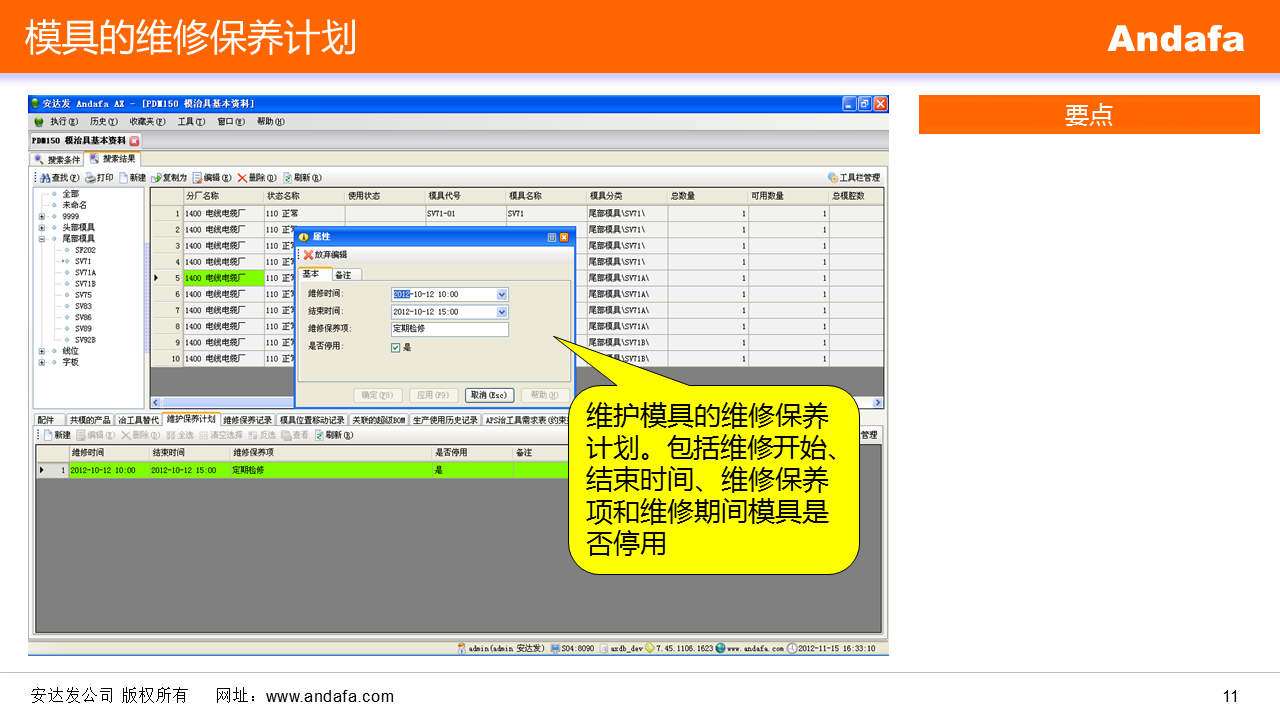This screenshot has height=720, width=1280.
Task: Select SV75 in the mold tree
Action: pos(83,295)
